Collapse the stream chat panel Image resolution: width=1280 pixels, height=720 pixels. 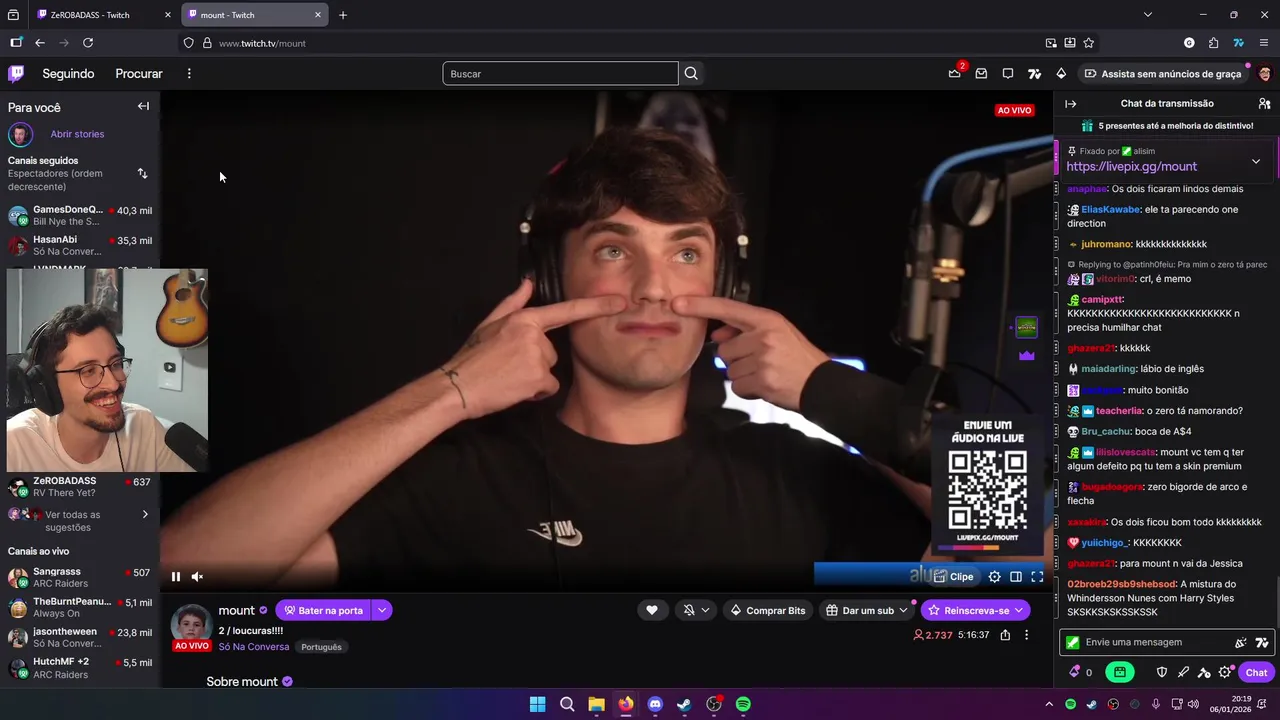point(1071,103)
